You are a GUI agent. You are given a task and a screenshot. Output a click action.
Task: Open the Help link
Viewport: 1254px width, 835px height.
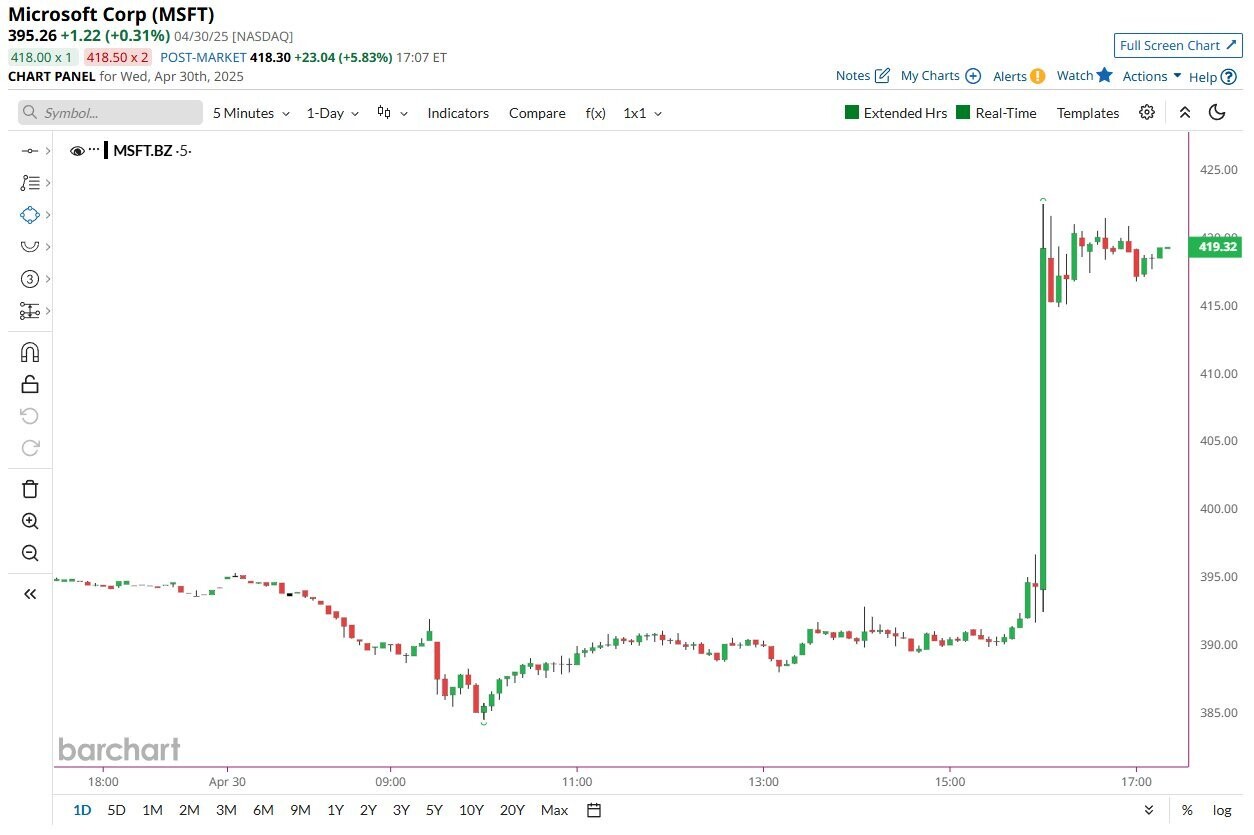(x=1212, y=76)
